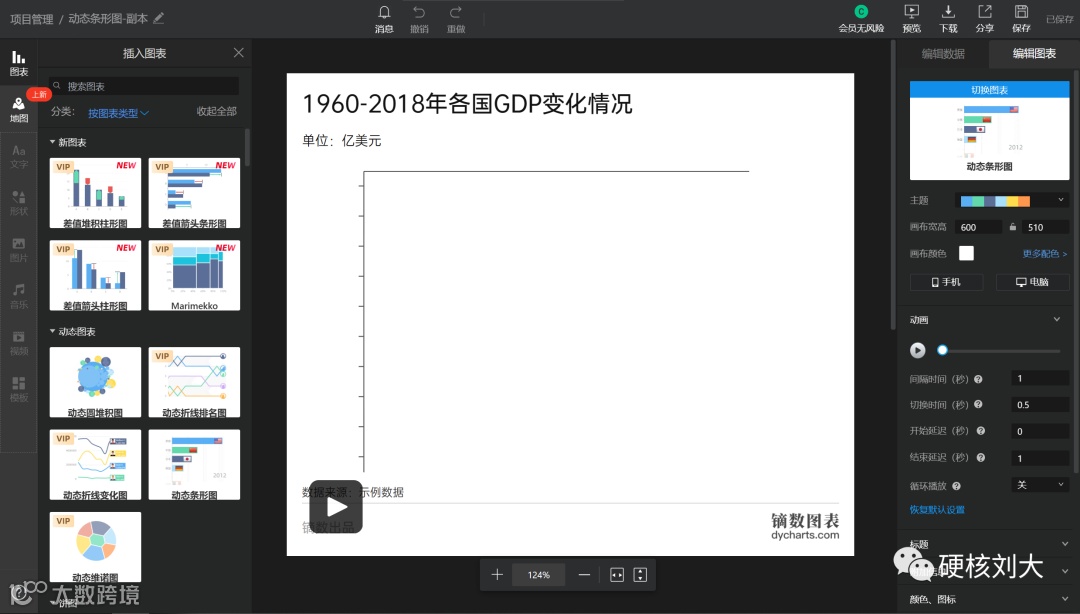Insert the Marimekko chart thumbnail

[x=194, y=275]
